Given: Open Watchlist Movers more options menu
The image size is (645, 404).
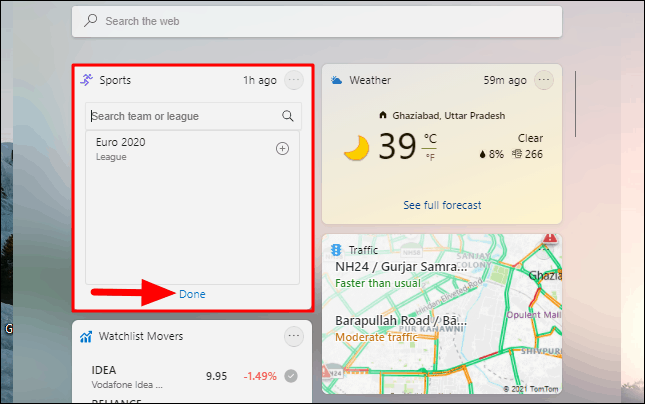Looking at the screenshot, I should tap(294, 336).
